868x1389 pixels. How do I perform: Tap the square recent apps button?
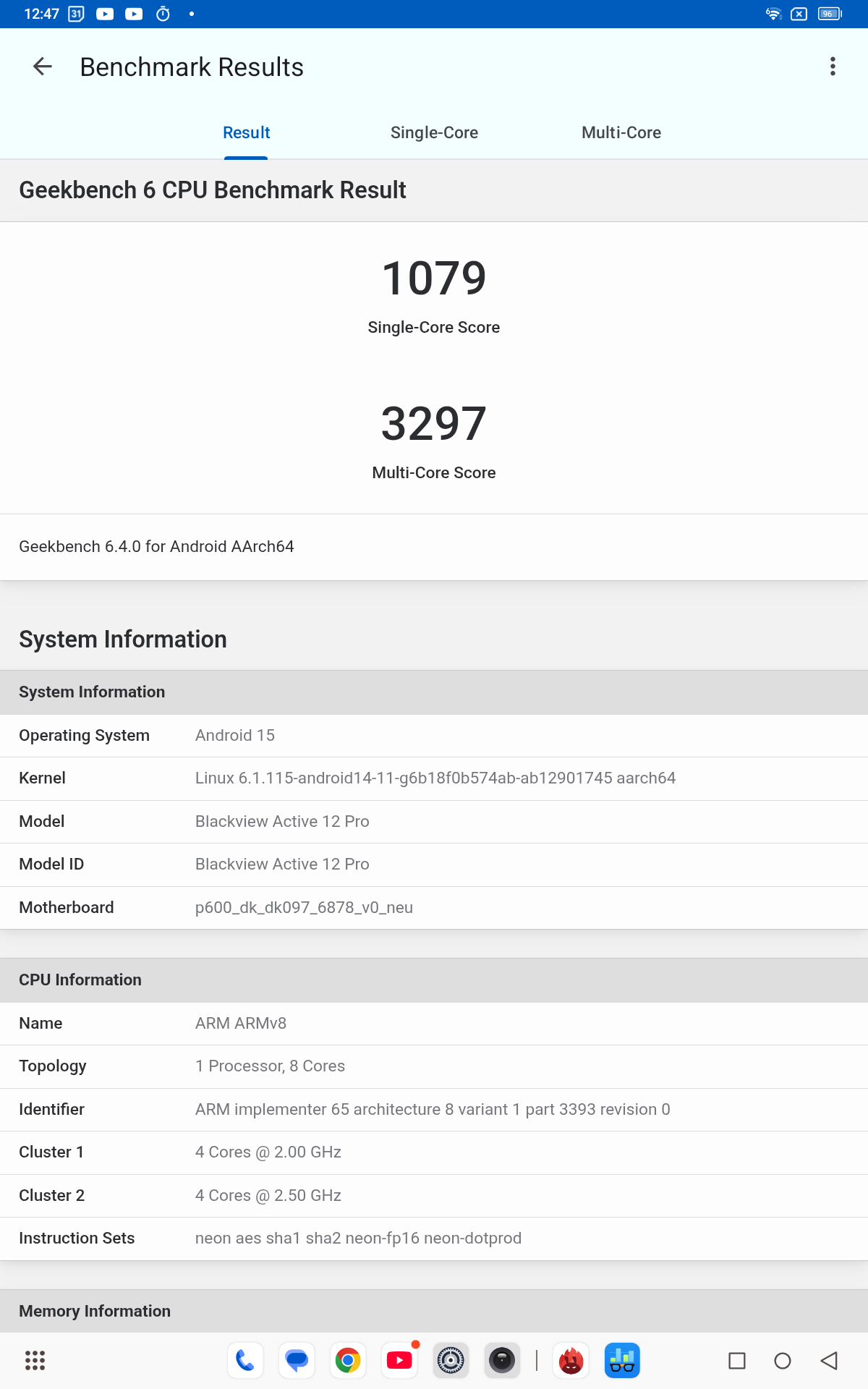[737, 1361]
